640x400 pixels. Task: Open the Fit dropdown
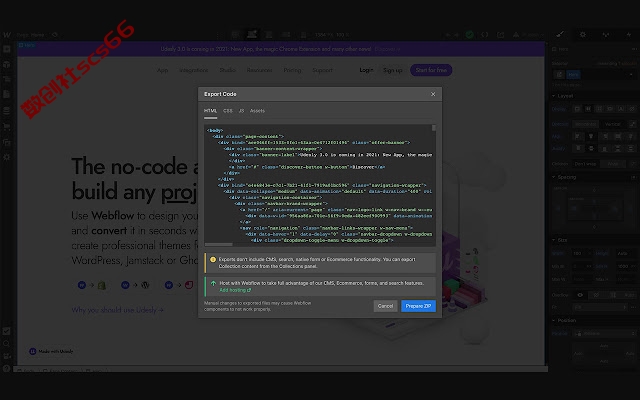(599, 307)
